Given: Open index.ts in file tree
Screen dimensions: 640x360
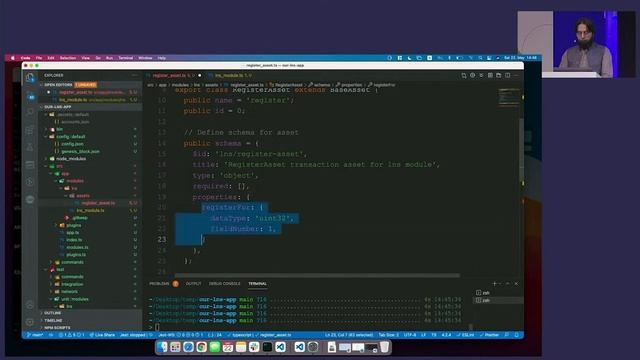Looking at the screenshot, I should coord(74,240).
